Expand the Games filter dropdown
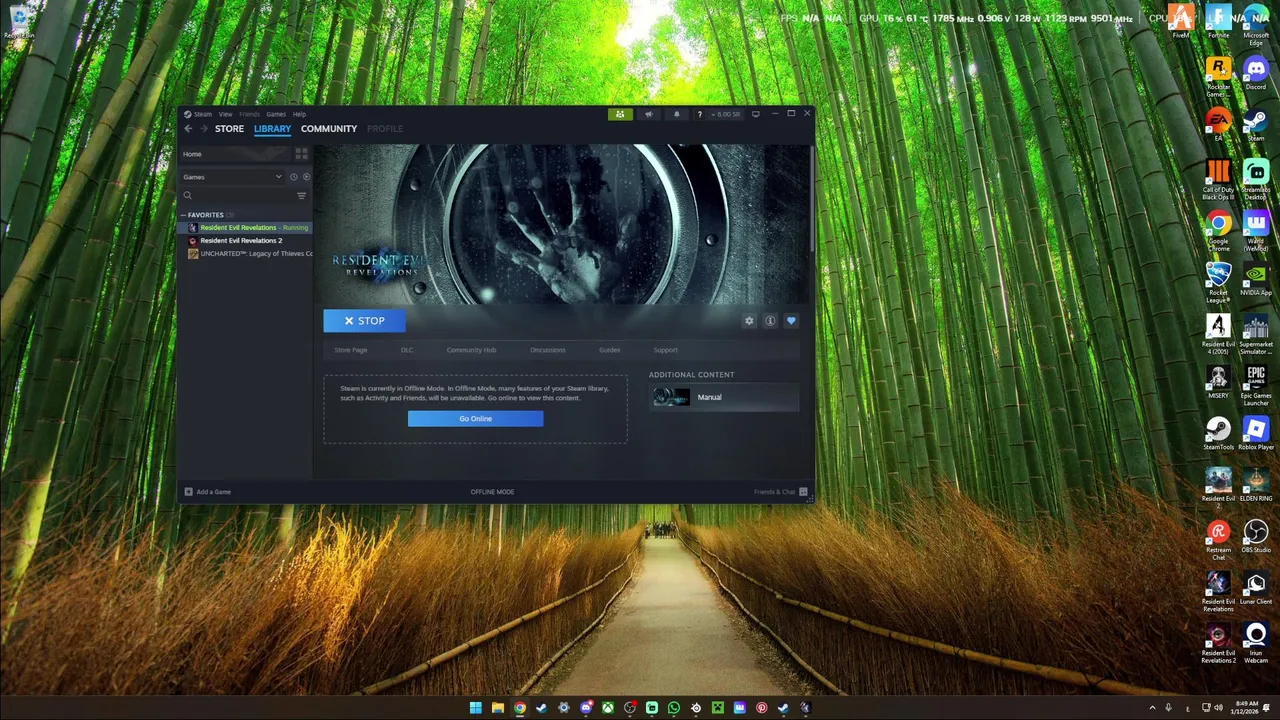Viewport: 1280px width, 720px height. (233, 177)
